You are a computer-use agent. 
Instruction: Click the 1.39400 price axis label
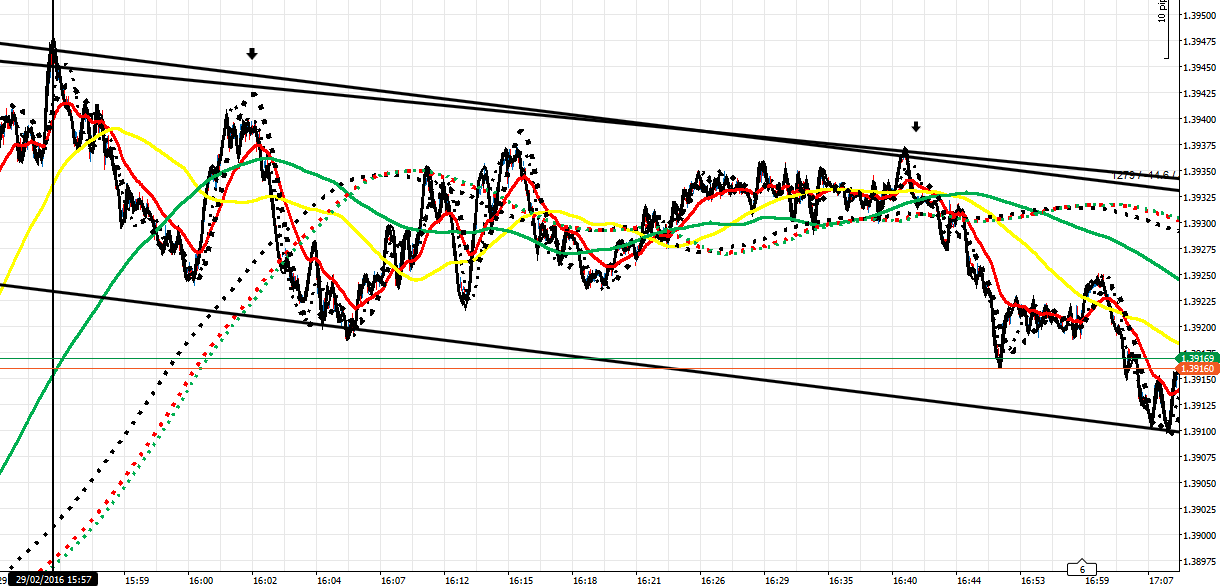click(x=1200, y=120)
